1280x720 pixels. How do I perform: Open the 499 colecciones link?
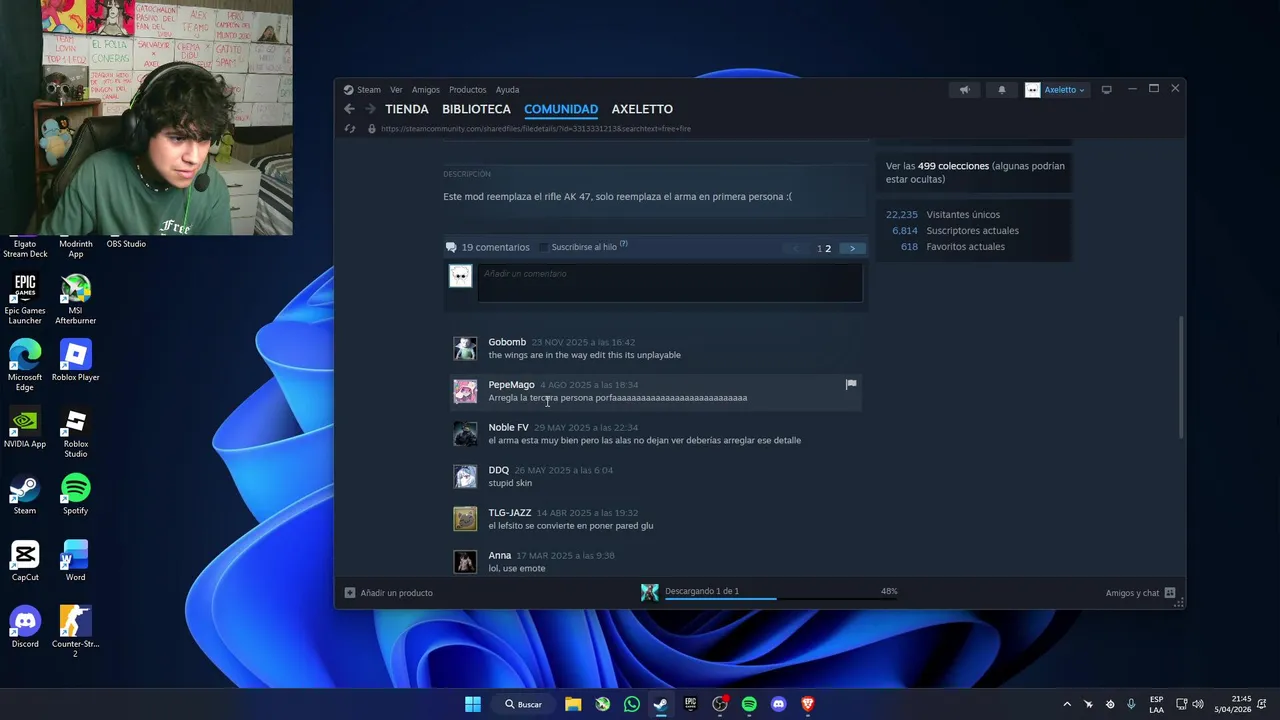click(953, 166)
